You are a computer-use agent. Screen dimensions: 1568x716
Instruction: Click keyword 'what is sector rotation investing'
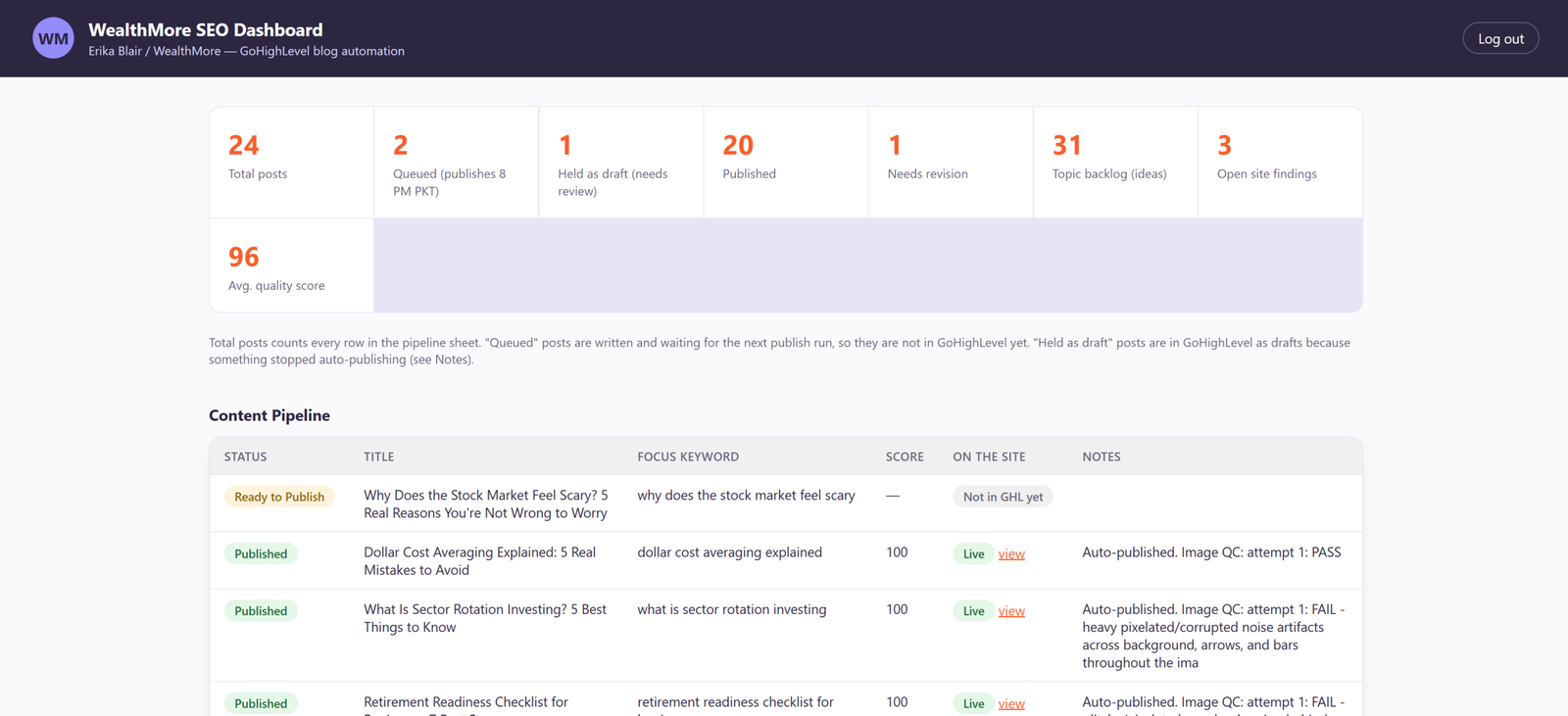point(731,609)
